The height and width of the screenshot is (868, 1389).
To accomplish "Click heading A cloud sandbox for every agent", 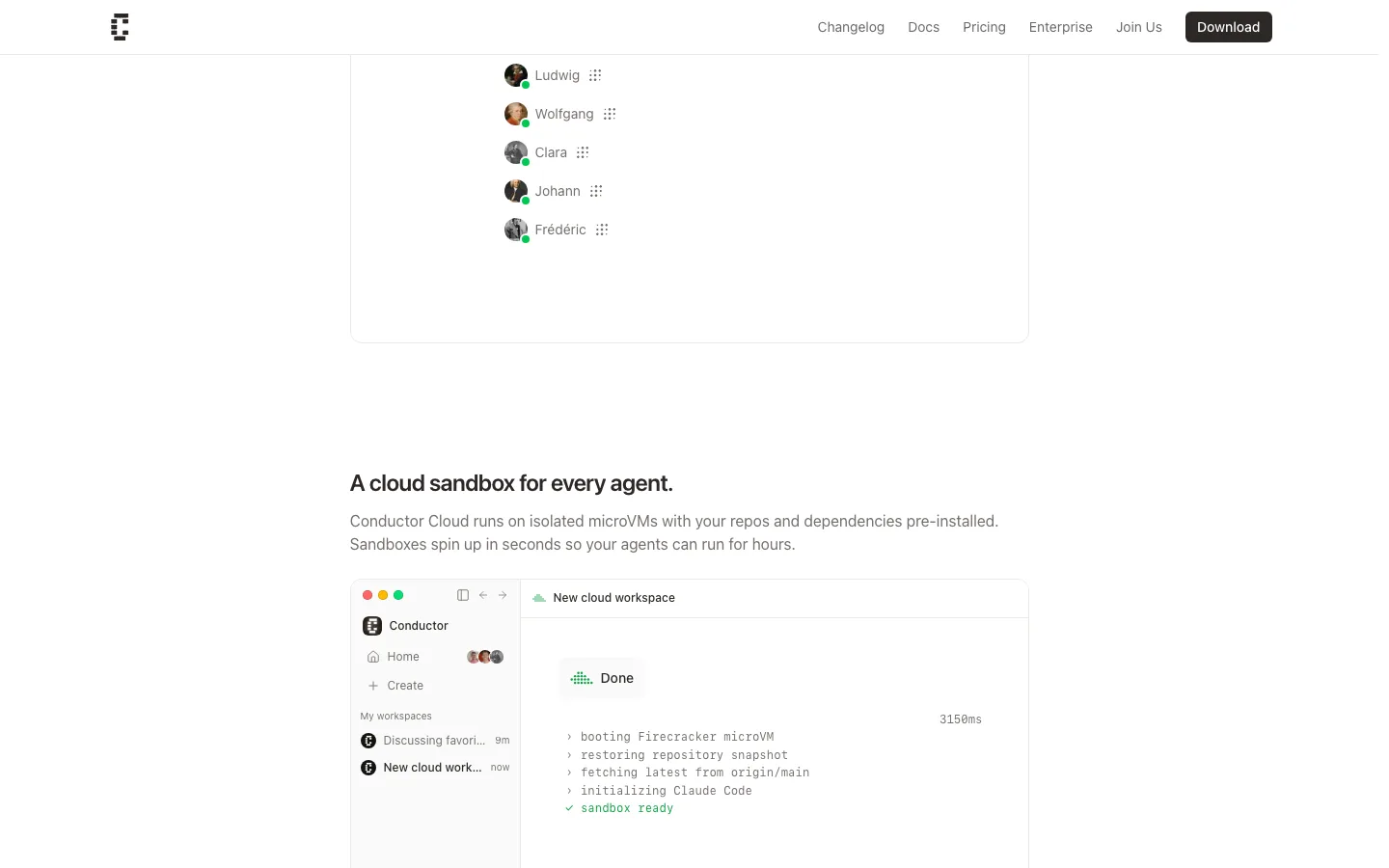I will [x=511, y=483].
